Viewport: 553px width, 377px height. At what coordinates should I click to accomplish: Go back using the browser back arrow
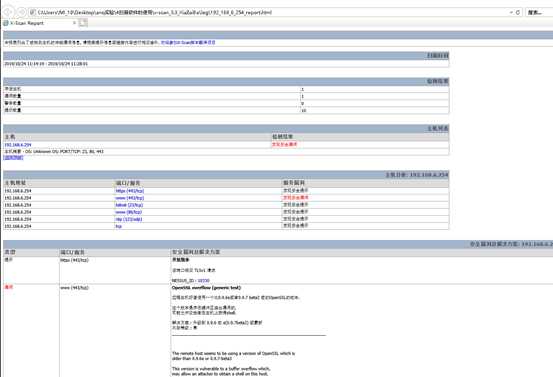8,12
